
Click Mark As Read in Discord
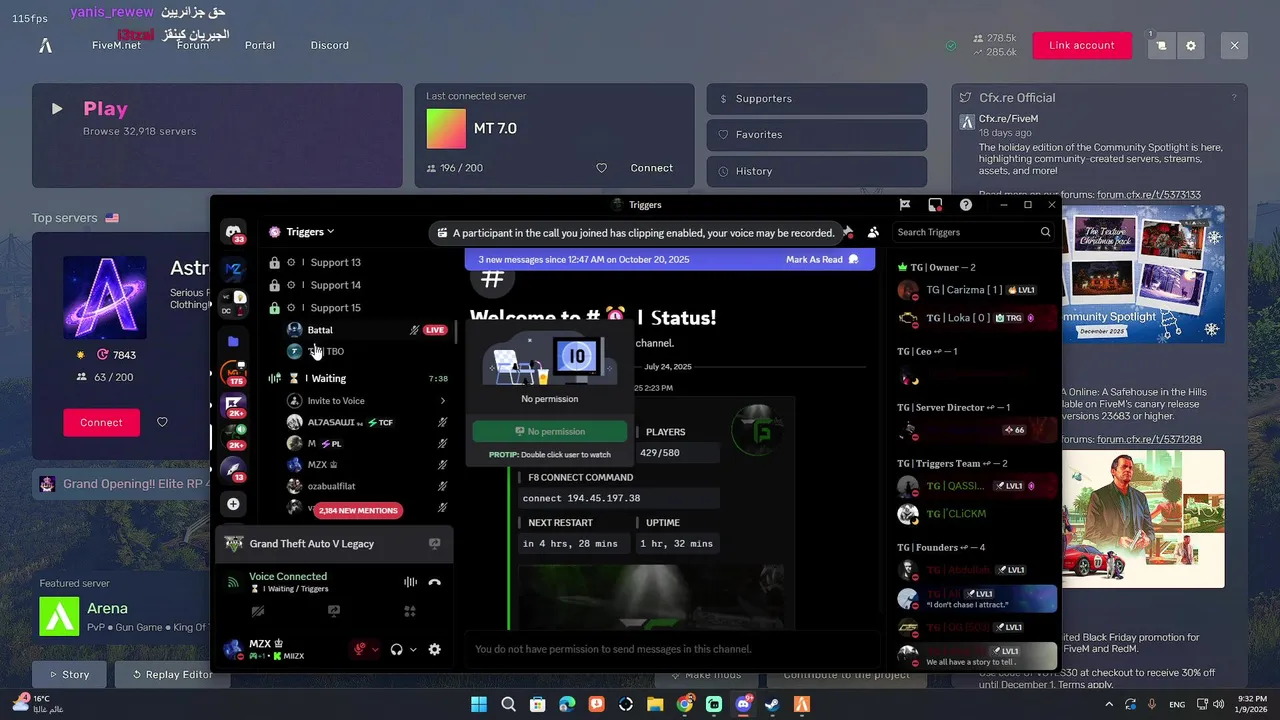pyautogui.click(x=822, y=260)
